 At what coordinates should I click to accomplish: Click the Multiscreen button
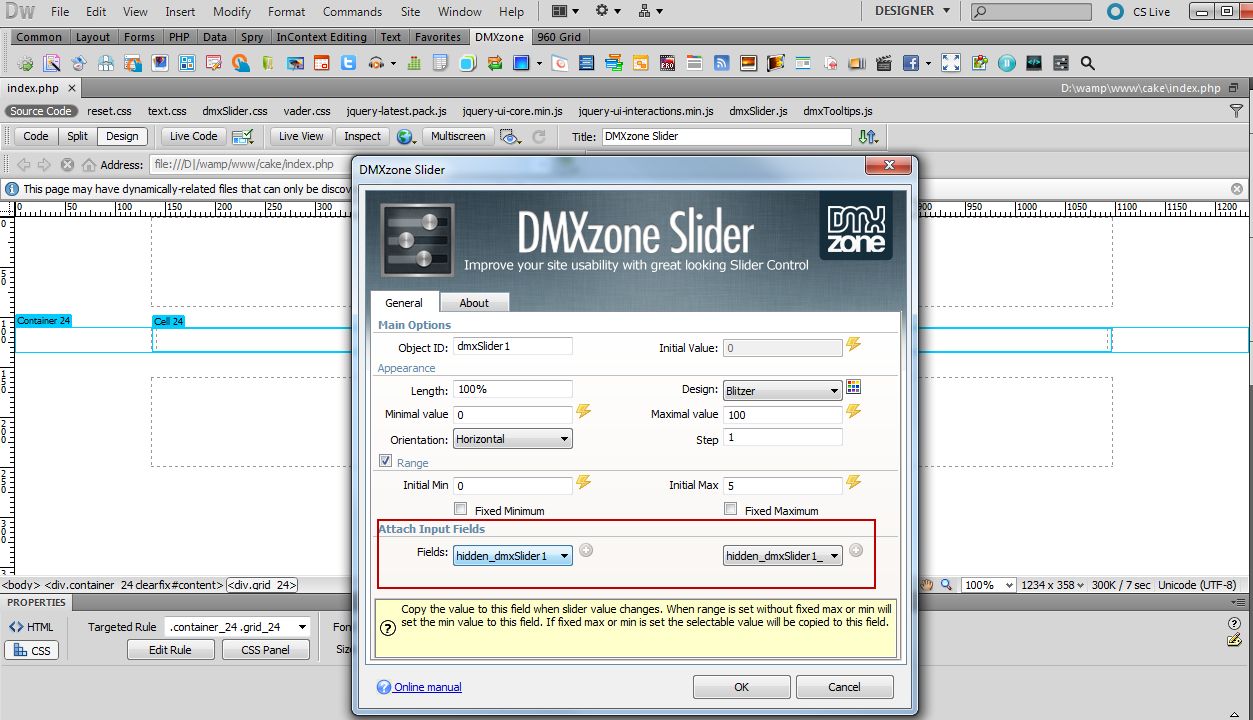click(x=457, y=136)
